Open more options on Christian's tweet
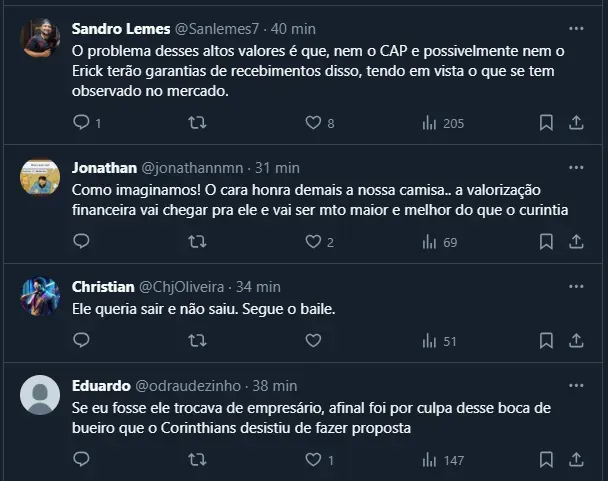 pyautogui.click(x=576, y=286)
